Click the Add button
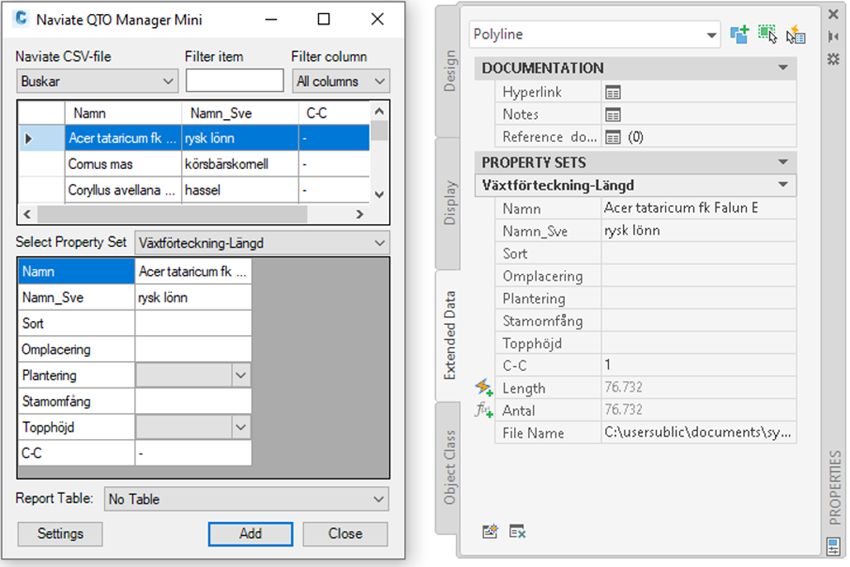Viewport: 850px width, 567px height. tap(250, 534)
